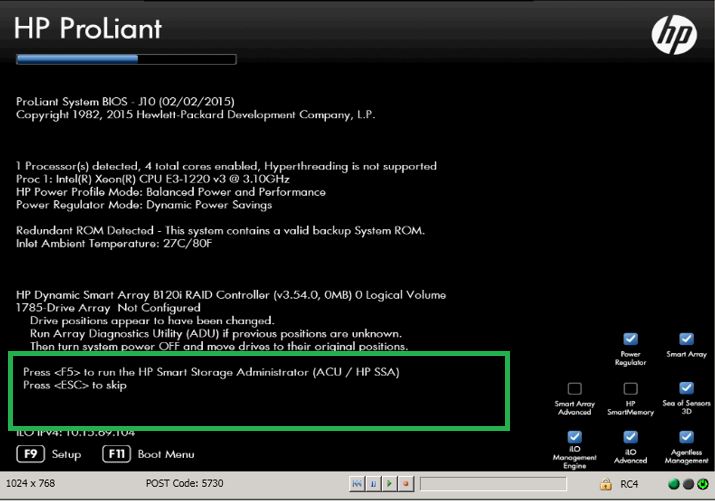Image resolution: width=715 pixels, height=501 pixels.
Task: Enable the HP SmartMemory checkbox
Action: 630,388
